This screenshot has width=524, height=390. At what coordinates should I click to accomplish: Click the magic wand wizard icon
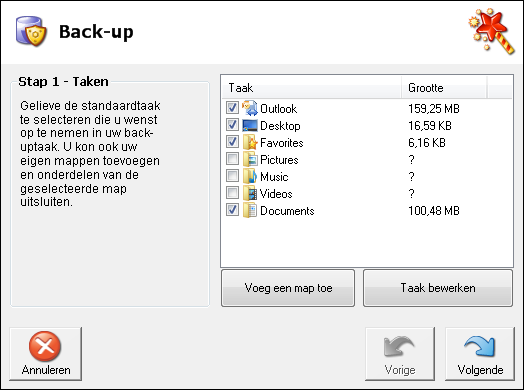coord(491,31)
